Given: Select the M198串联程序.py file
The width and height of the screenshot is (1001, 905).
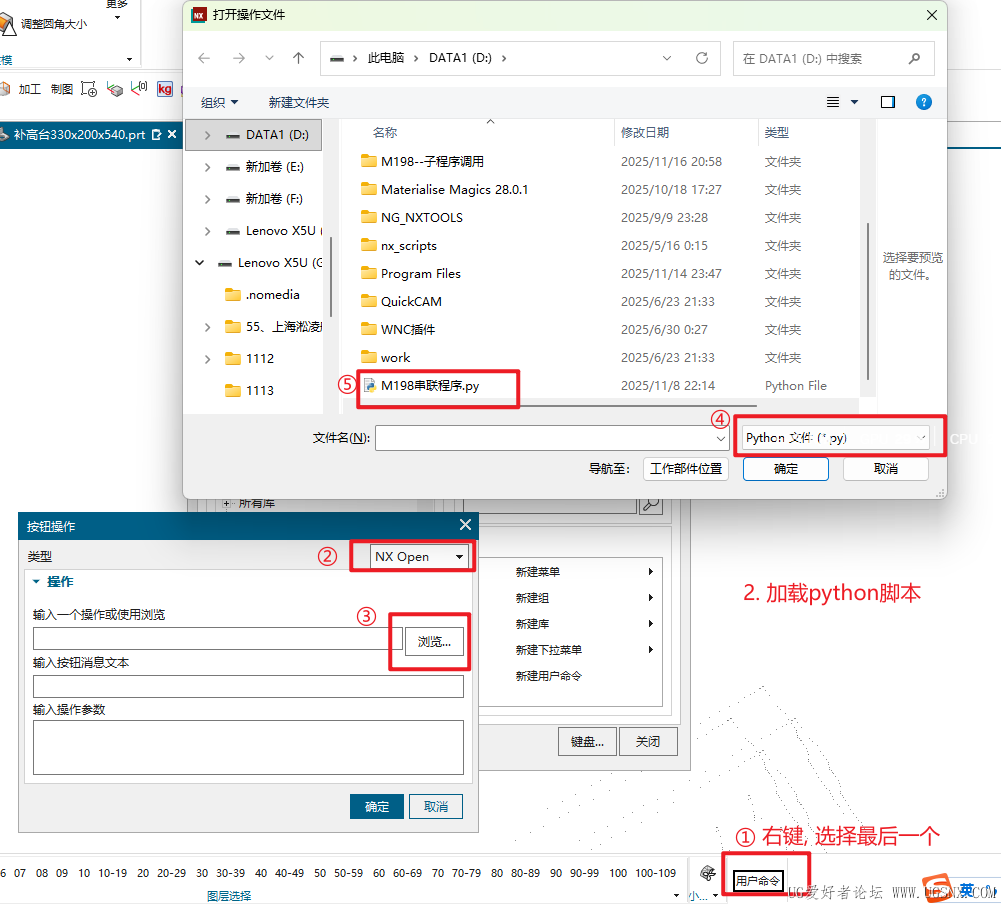Looking at the screenshot, I should 430,385.
